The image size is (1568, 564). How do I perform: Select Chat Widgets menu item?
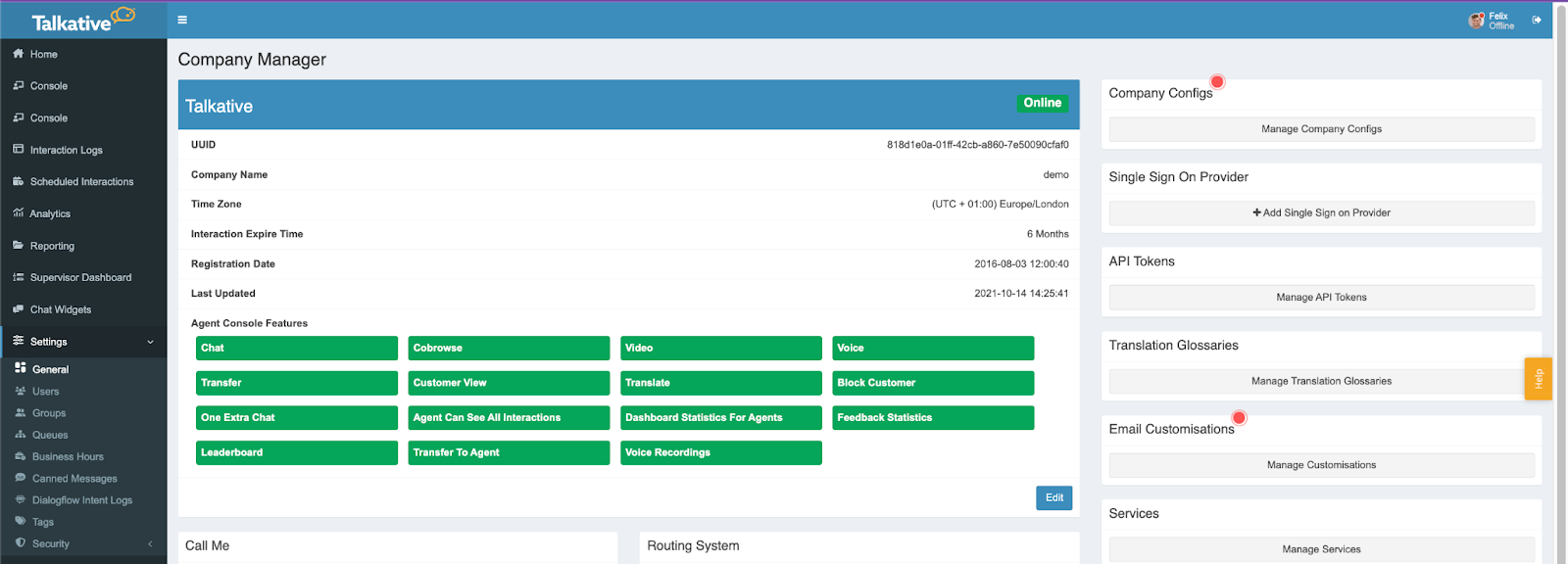83,309
